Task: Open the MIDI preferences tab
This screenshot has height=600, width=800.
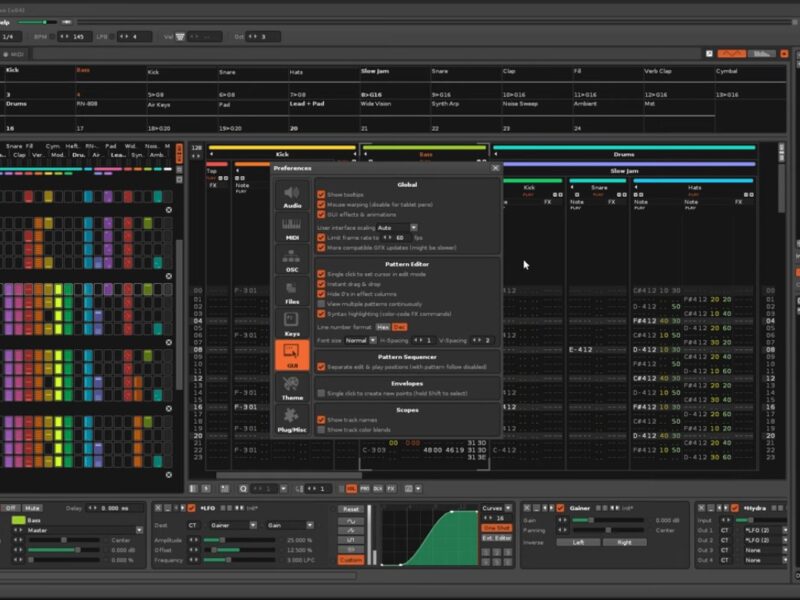Action: [x=292, y=229]
